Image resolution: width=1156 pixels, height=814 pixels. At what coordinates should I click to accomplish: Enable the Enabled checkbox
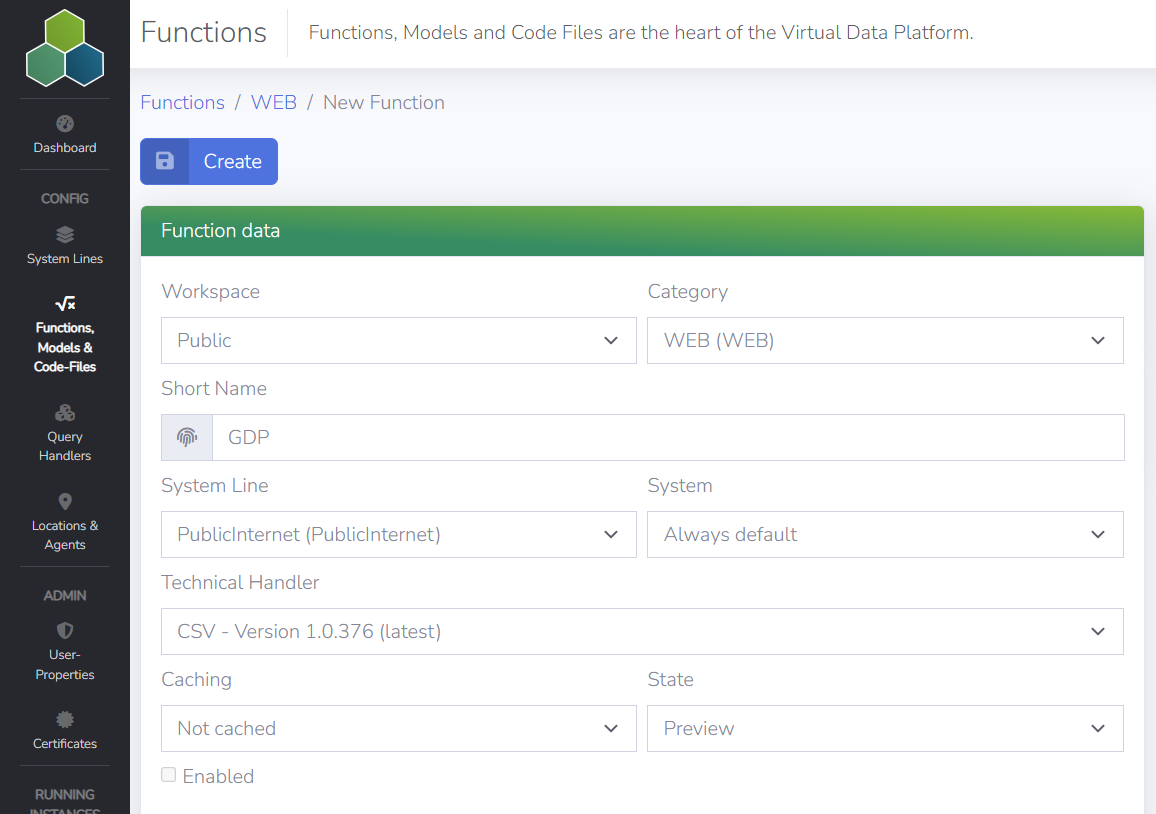pos(168,774)
